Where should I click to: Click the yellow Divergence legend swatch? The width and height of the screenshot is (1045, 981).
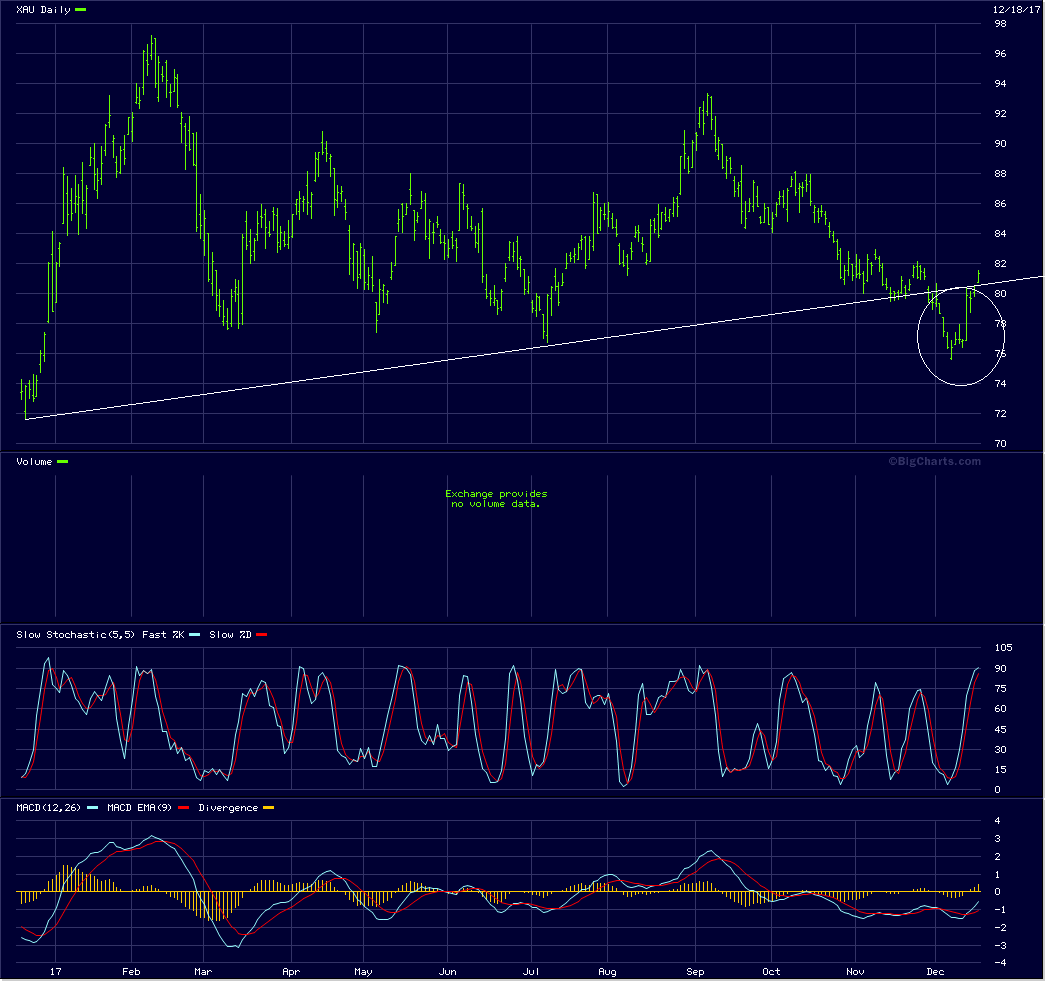pyautogui.click(x=268, y=807)
